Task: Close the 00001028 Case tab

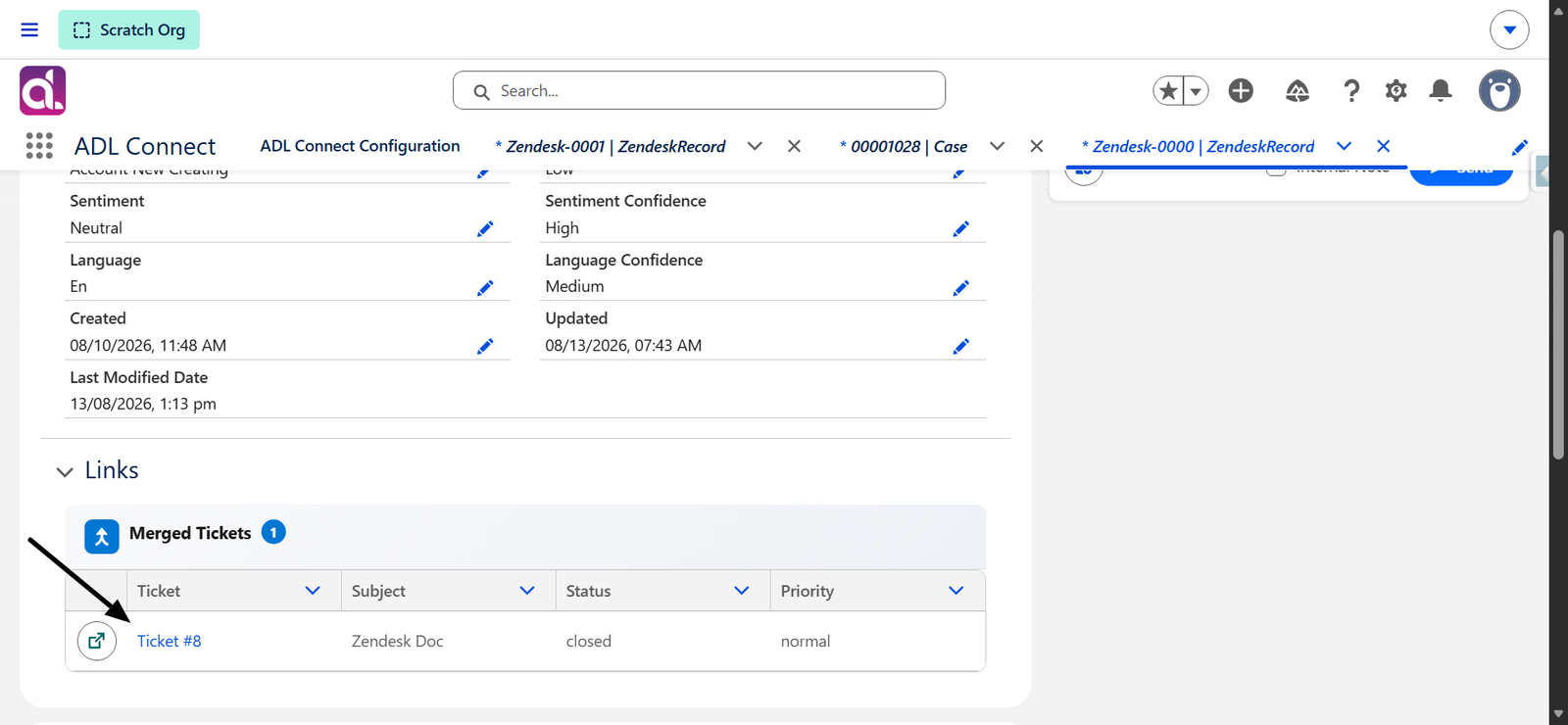Action: (x=1037, y=146)
